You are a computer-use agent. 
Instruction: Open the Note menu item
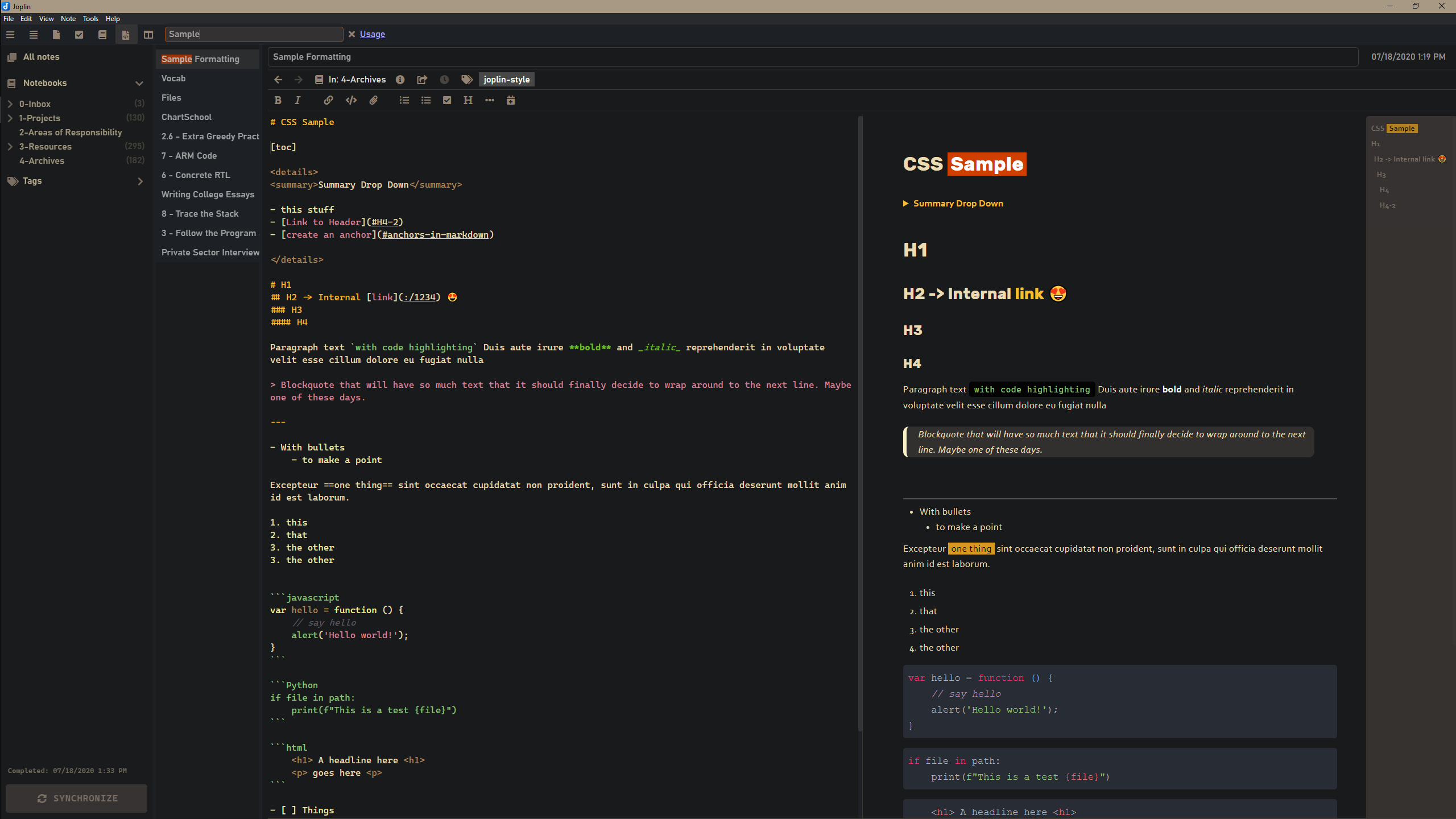[68, 18]
